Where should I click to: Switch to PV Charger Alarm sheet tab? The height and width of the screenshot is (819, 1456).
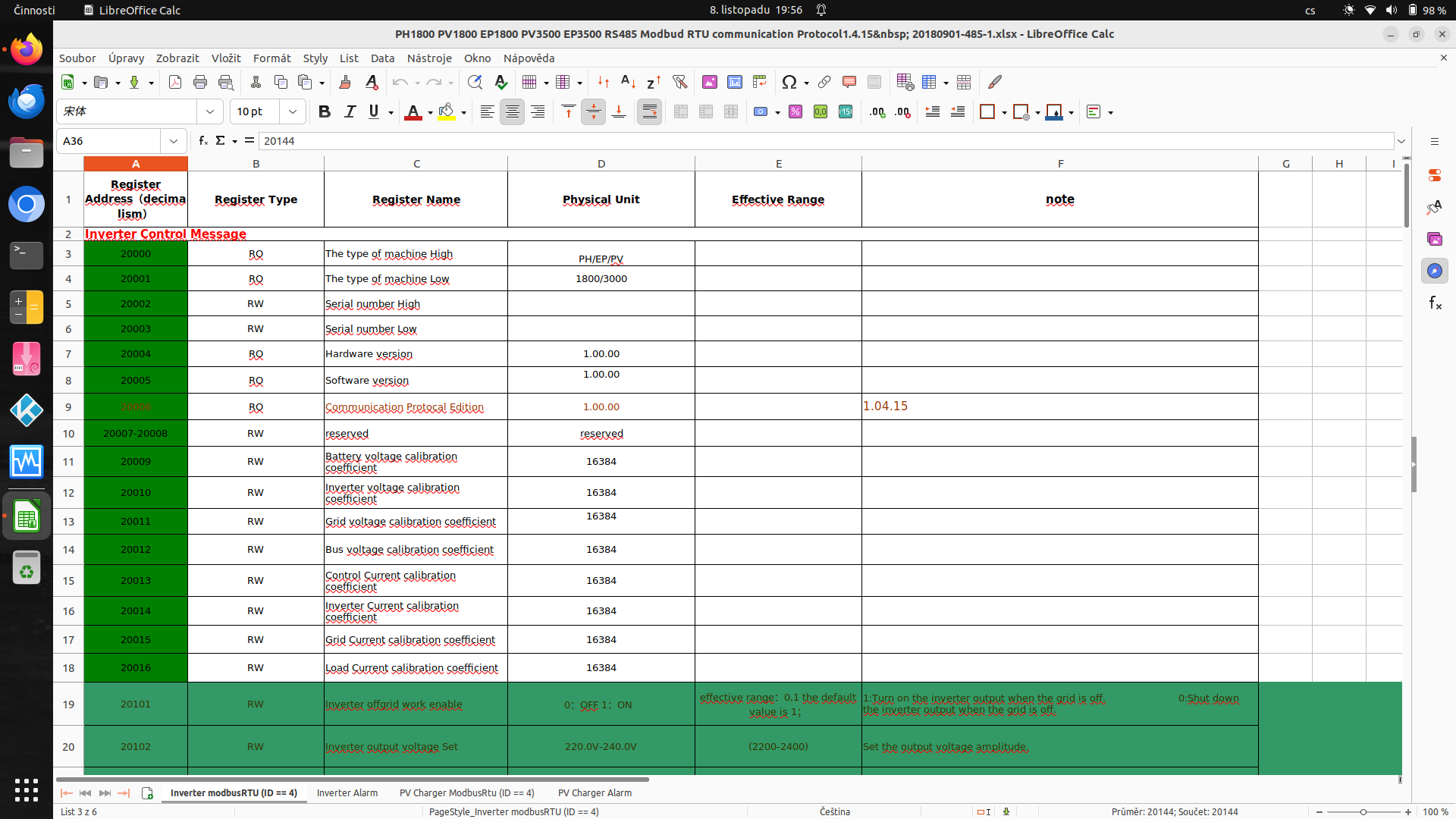pyautogui.click(x=595, y=792)
